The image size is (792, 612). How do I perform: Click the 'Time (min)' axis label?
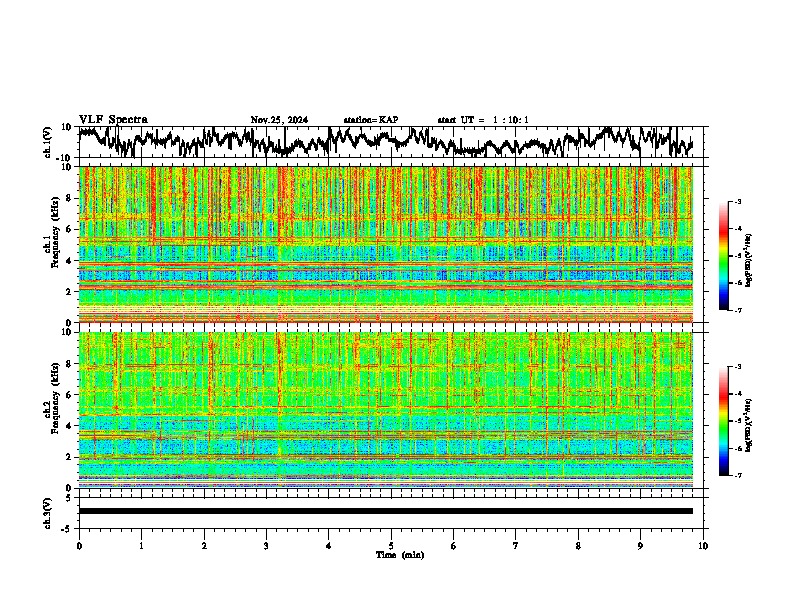(400, 555)
